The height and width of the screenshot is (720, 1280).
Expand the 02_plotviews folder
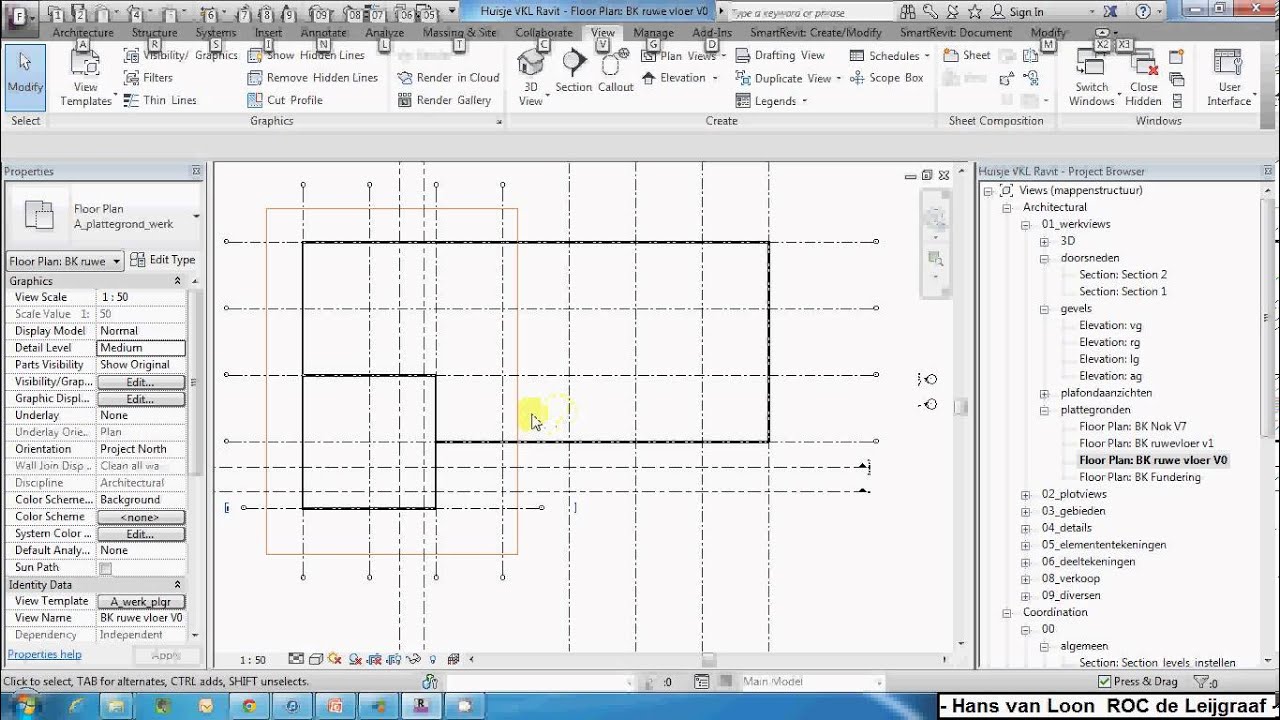click(1026, 494)
